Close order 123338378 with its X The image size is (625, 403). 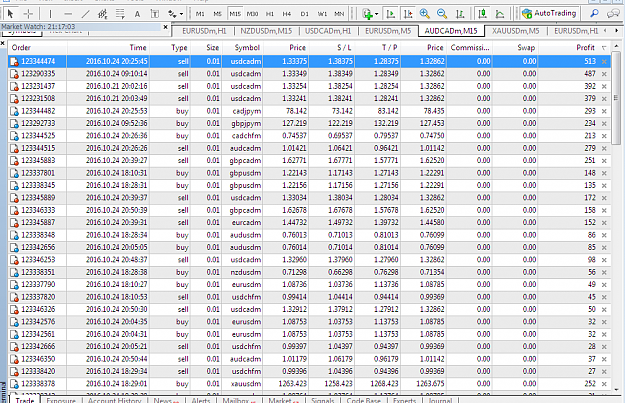tap(604, 384)
